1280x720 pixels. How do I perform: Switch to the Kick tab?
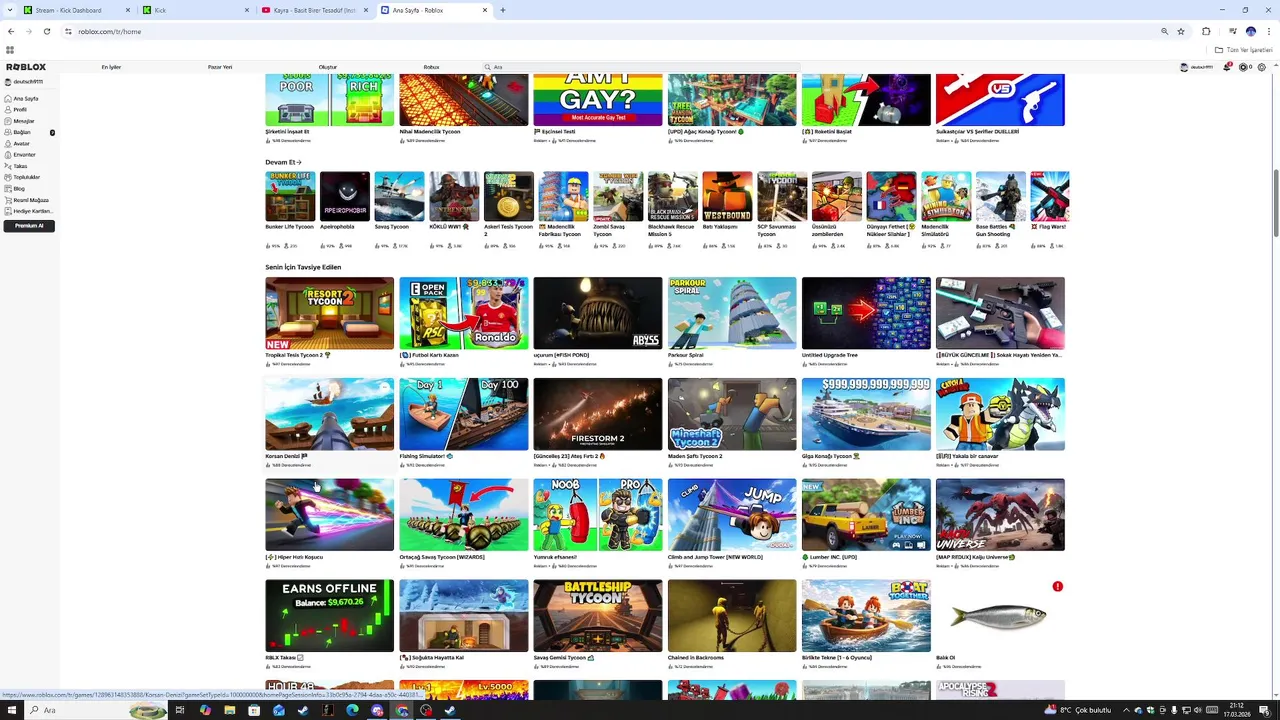pyautogui.click(x=196, y=10)
